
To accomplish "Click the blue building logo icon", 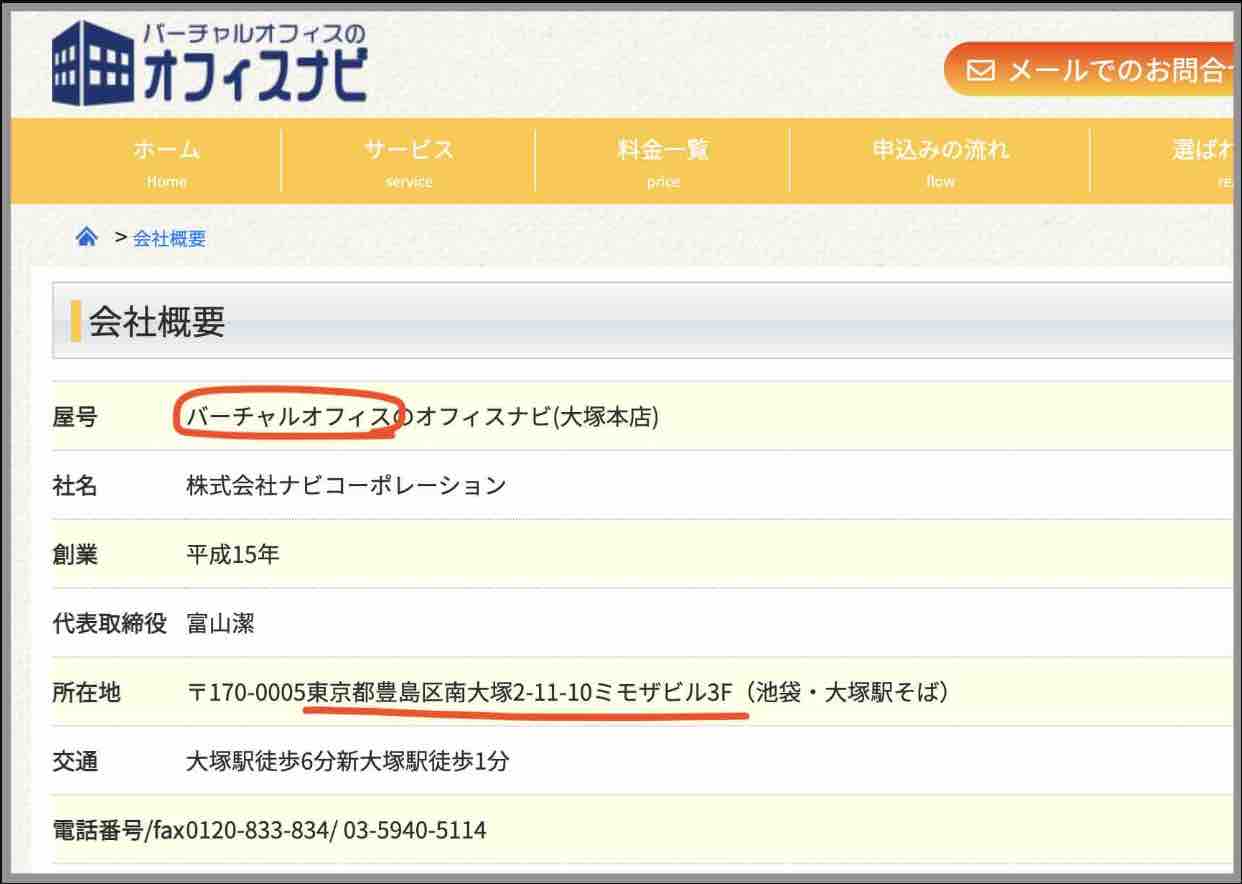I will (92, 64).
